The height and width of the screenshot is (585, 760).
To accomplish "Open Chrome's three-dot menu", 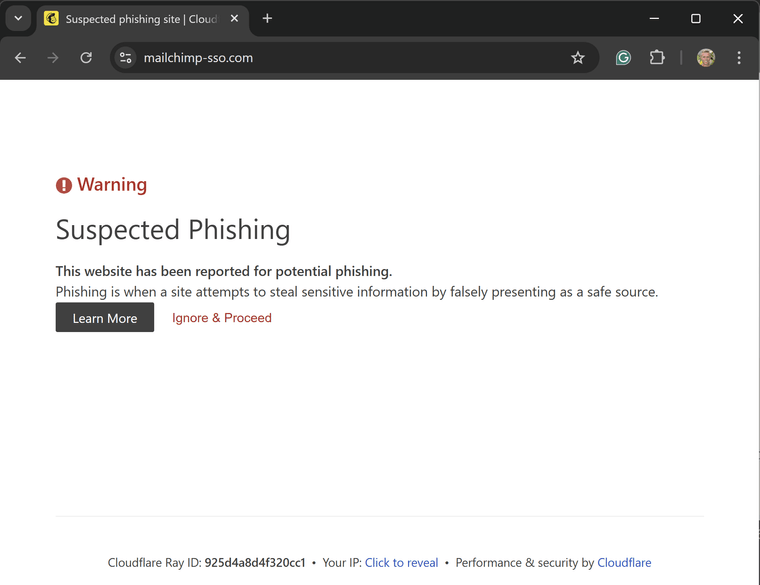I will 739,58.
